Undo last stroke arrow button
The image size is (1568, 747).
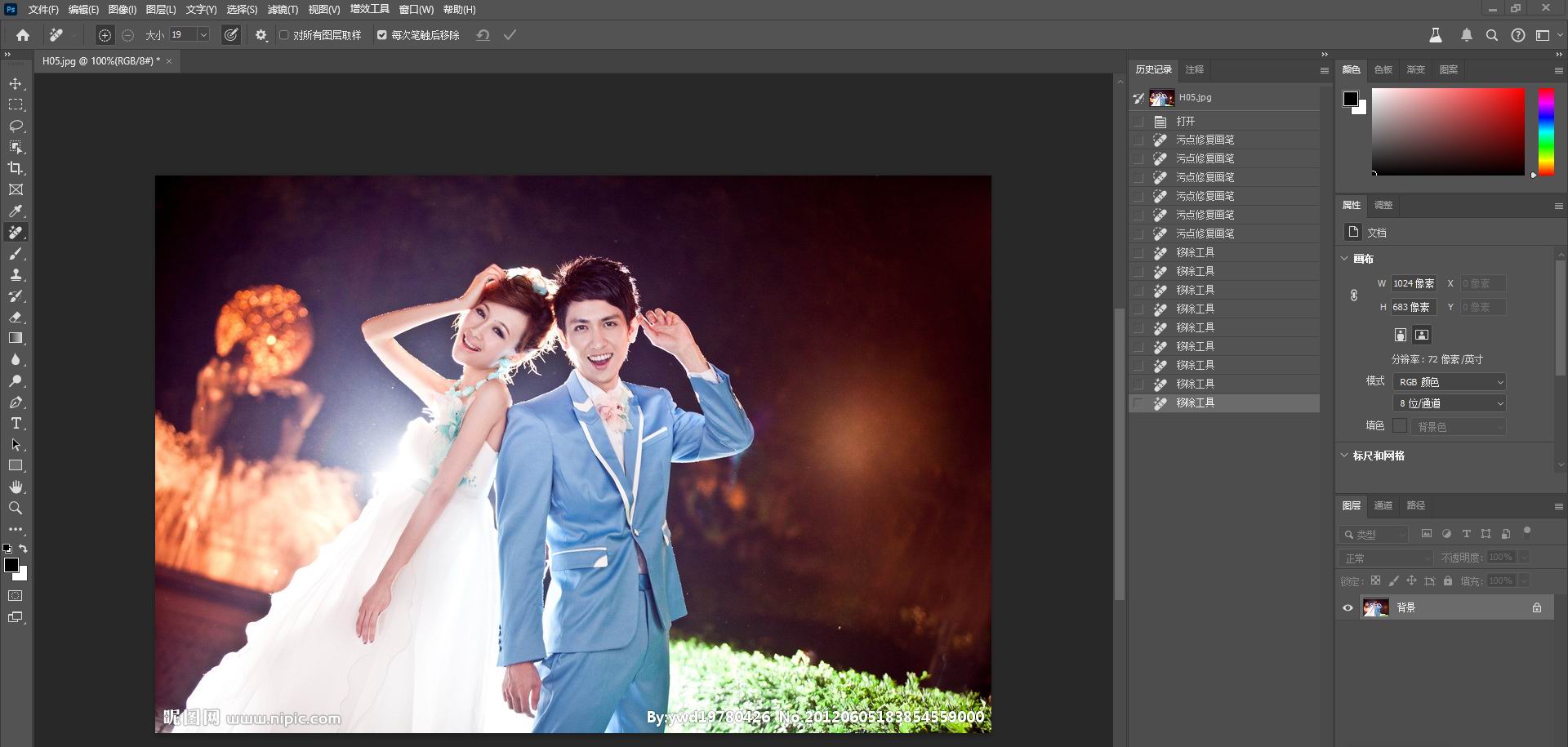click(x=483, y=35)
